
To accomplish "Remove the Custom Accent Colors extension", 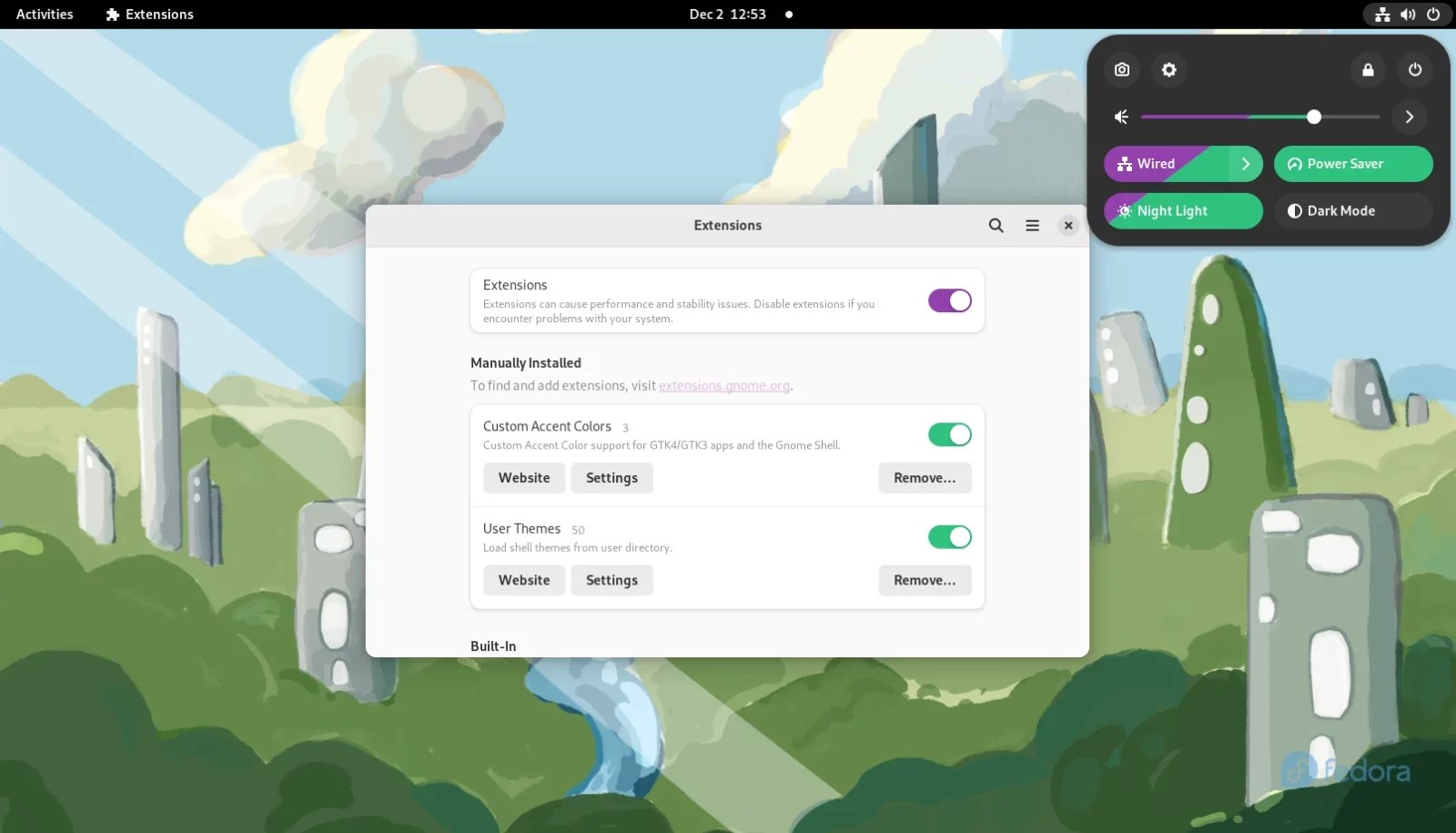I will [925, 477].
